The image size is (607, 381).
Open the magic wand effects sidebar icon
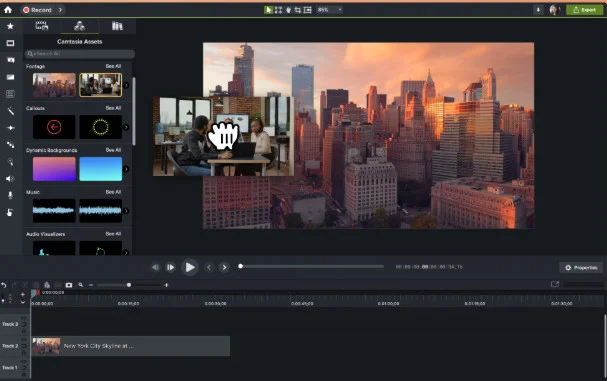(x=10, y=111)
